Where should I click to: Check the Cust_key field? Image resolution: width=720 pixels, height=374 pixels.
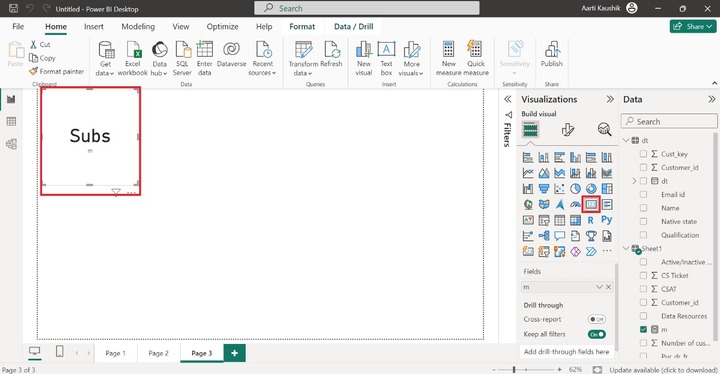pos(643,154)
